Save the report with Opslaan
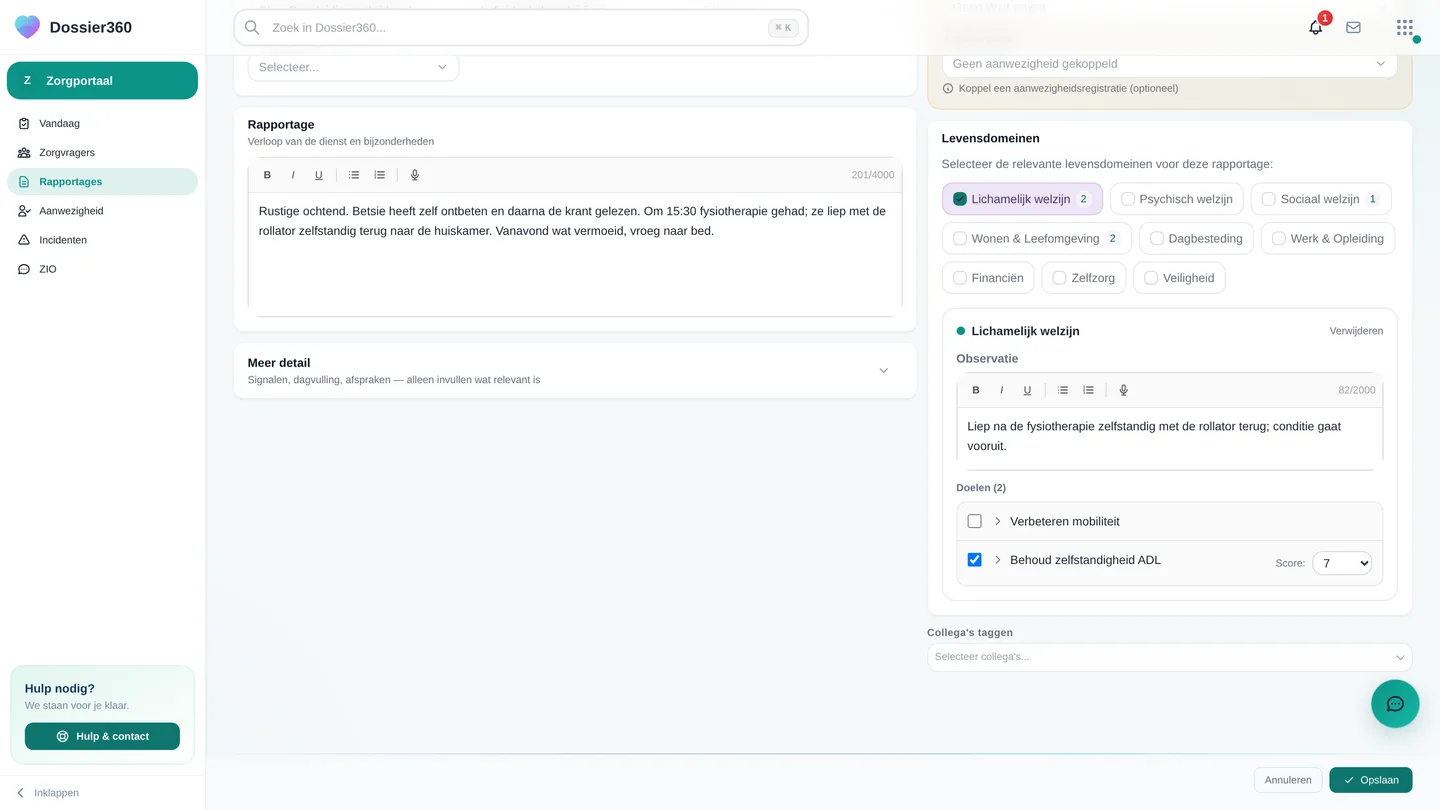 pyautogui.click(x=1370, y=780)
